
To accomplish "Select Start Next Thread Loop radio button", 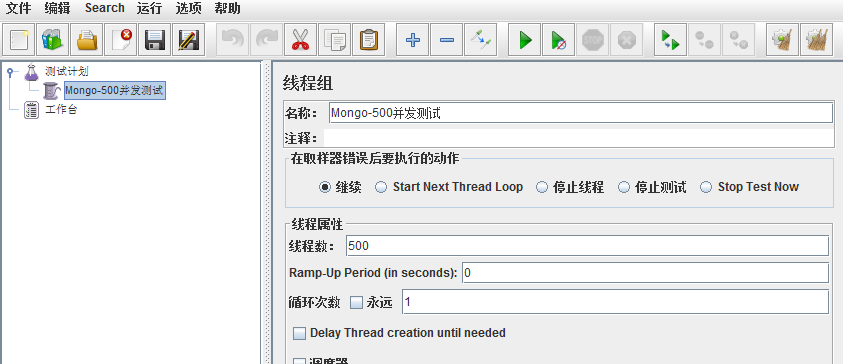I will 381,187.
